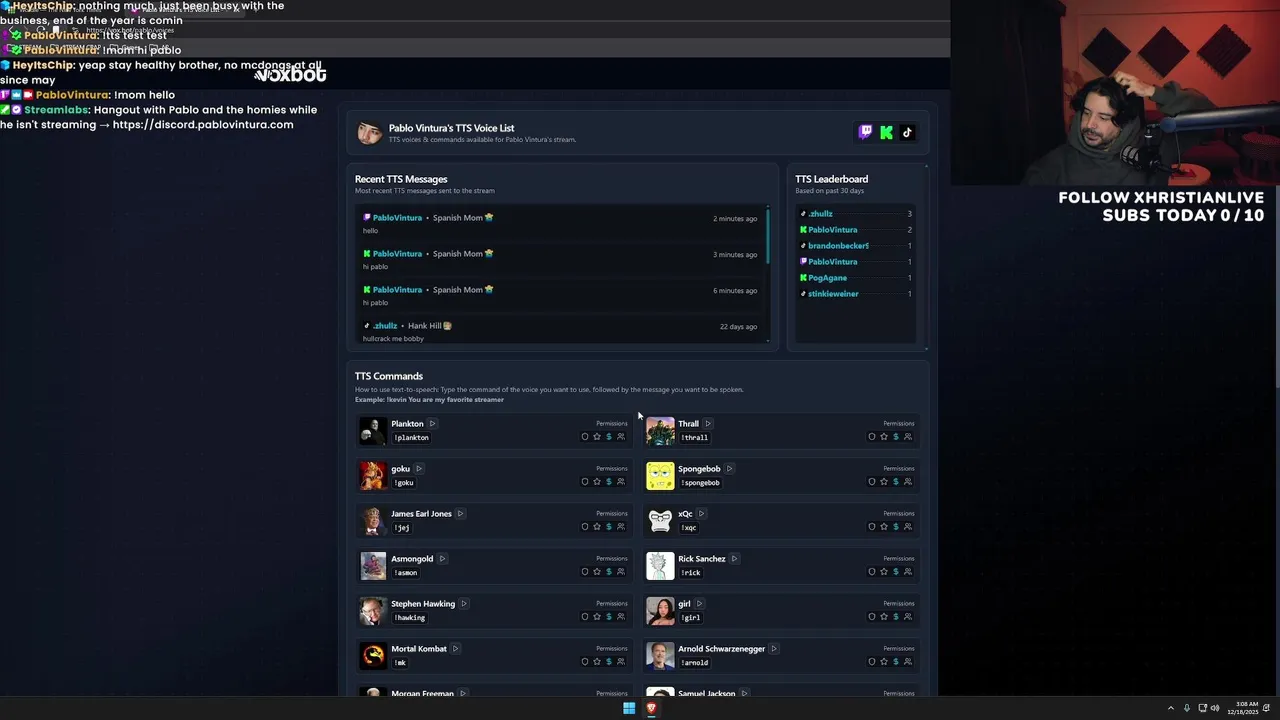Play the Rick Sanchez voice preview
Viewport: 1280px width, 720px height.
pyautogui.click(x=734, y=559)
